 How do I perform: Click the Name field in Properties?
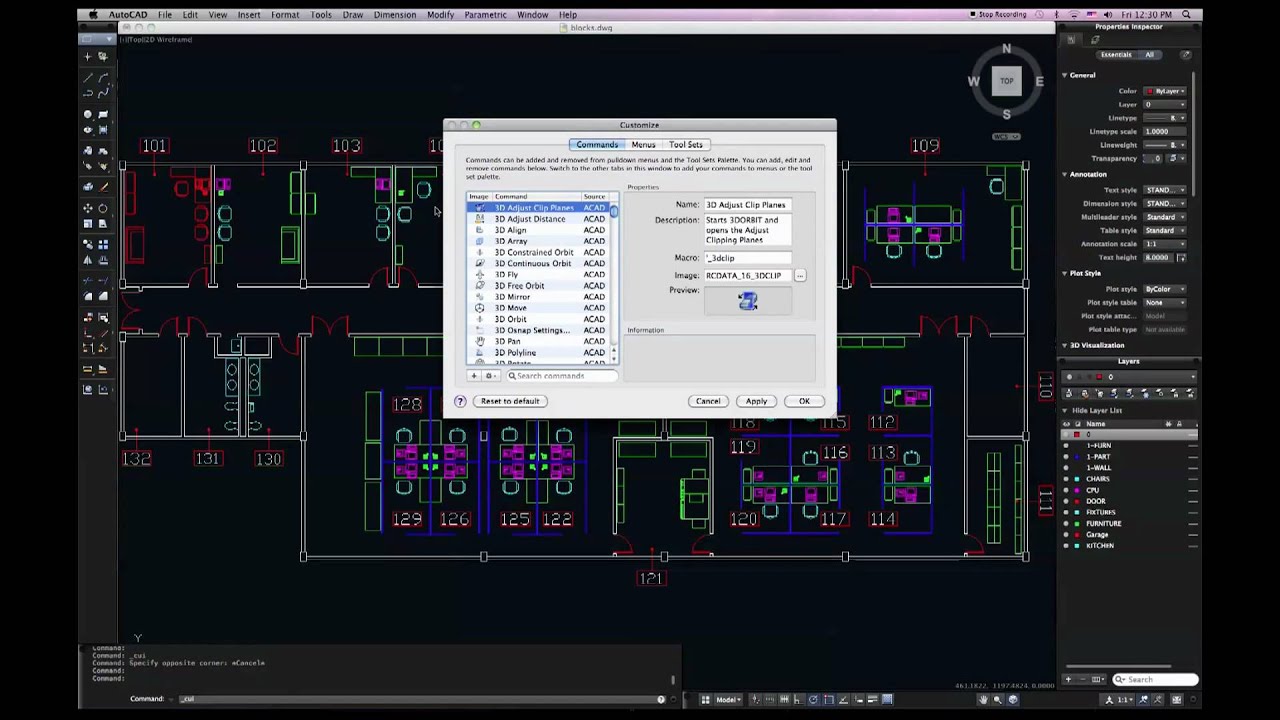pos(747,204)
